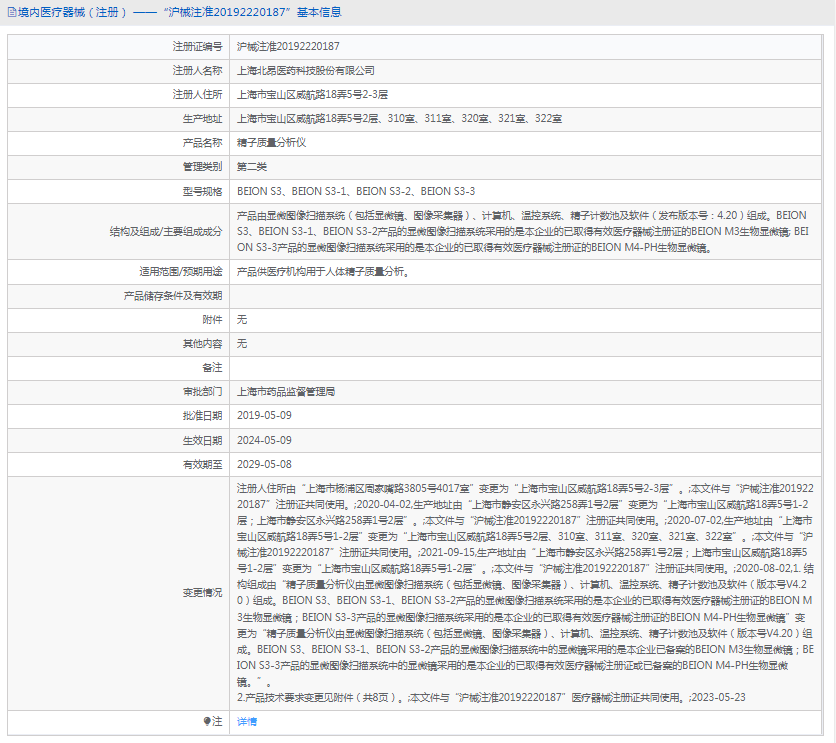Click the intended use value 产品供医疗机构用于人体精子质量分析
836x743 pixels.
pos(323,272)
